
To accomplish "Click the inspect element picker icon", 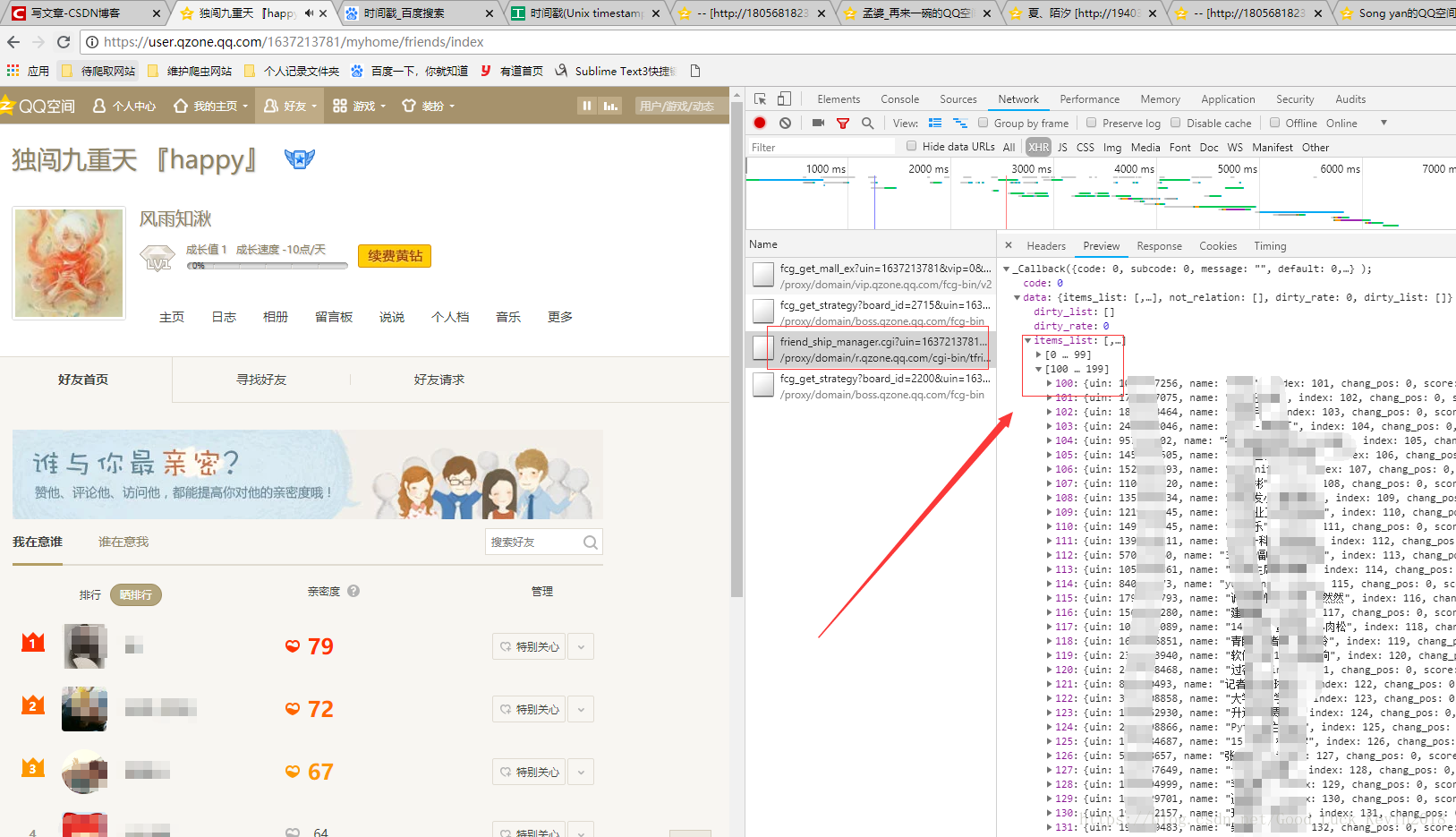I will tap(760, 99).
